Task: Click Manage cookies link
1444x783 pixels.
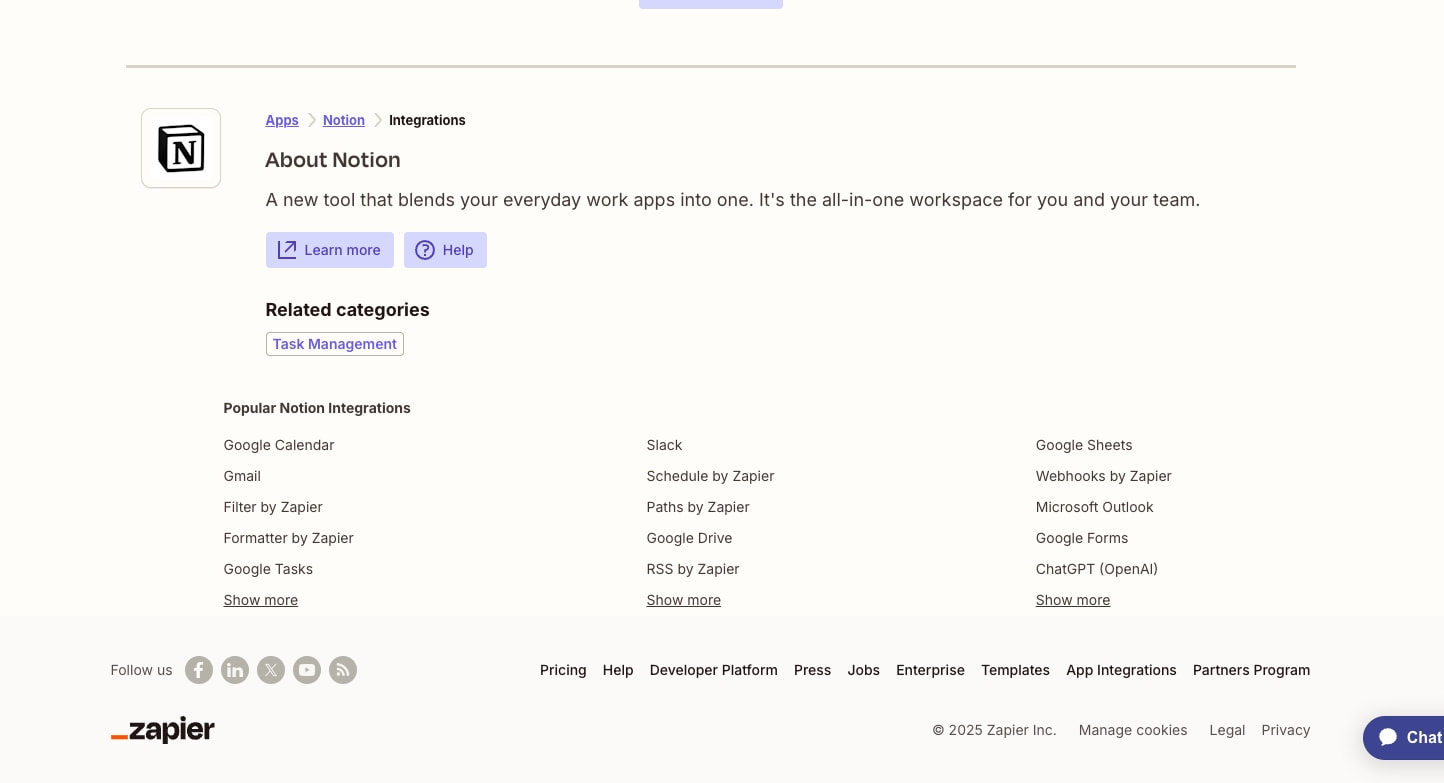Action: coord(1133,730)
